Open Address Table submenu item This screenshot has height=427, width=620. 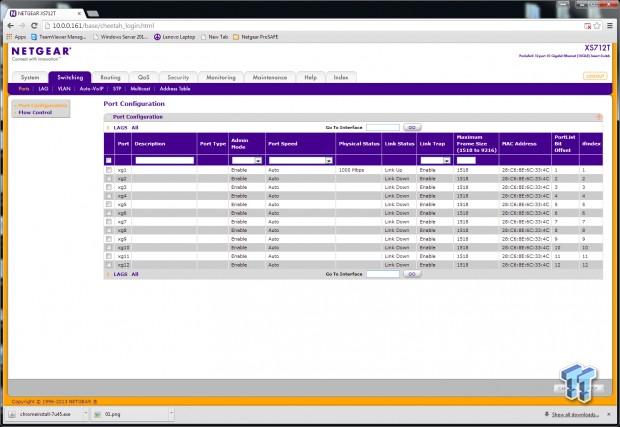point(175,89)
